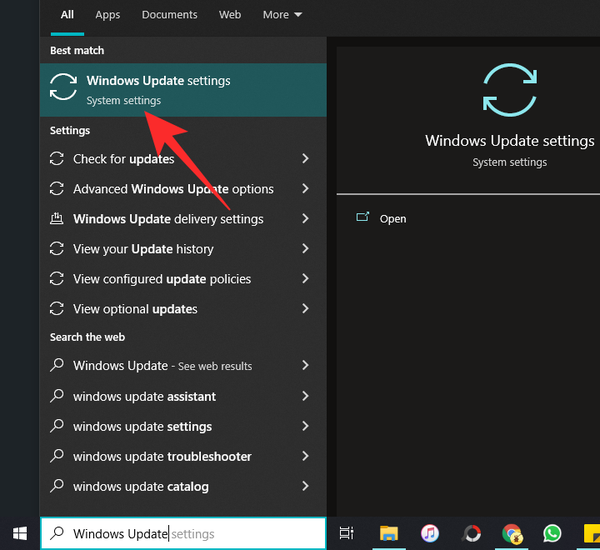The image size is (600, 550).
Task: Switch to the Documents search tab
Action: pos(170,15)
